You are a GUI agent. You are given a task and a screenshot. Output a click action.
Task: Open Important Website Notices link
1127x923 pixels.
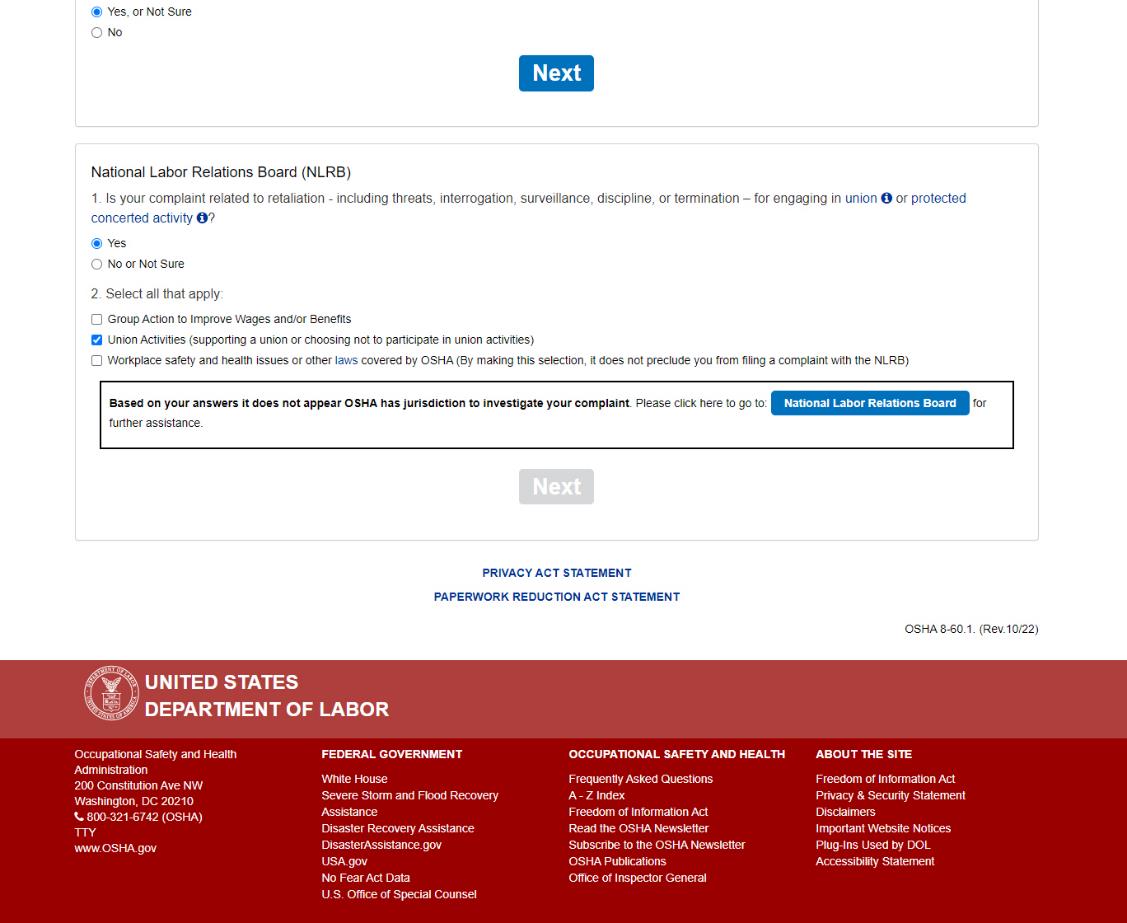coord(883,829)
